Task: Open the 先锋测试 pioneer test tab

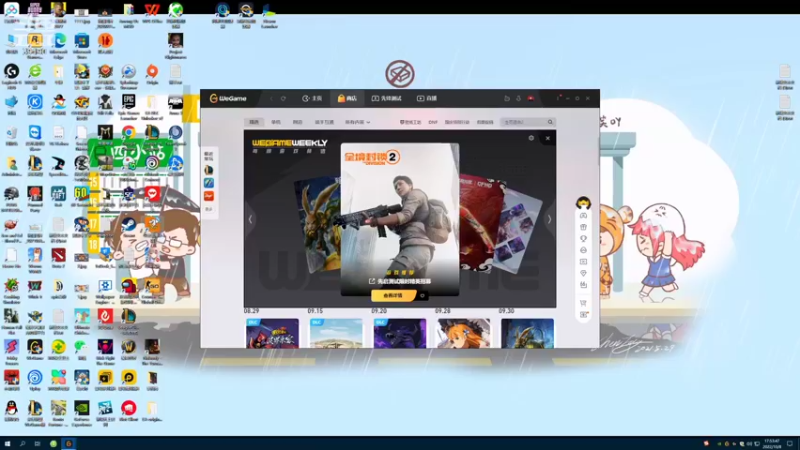Action: (386, 98)
